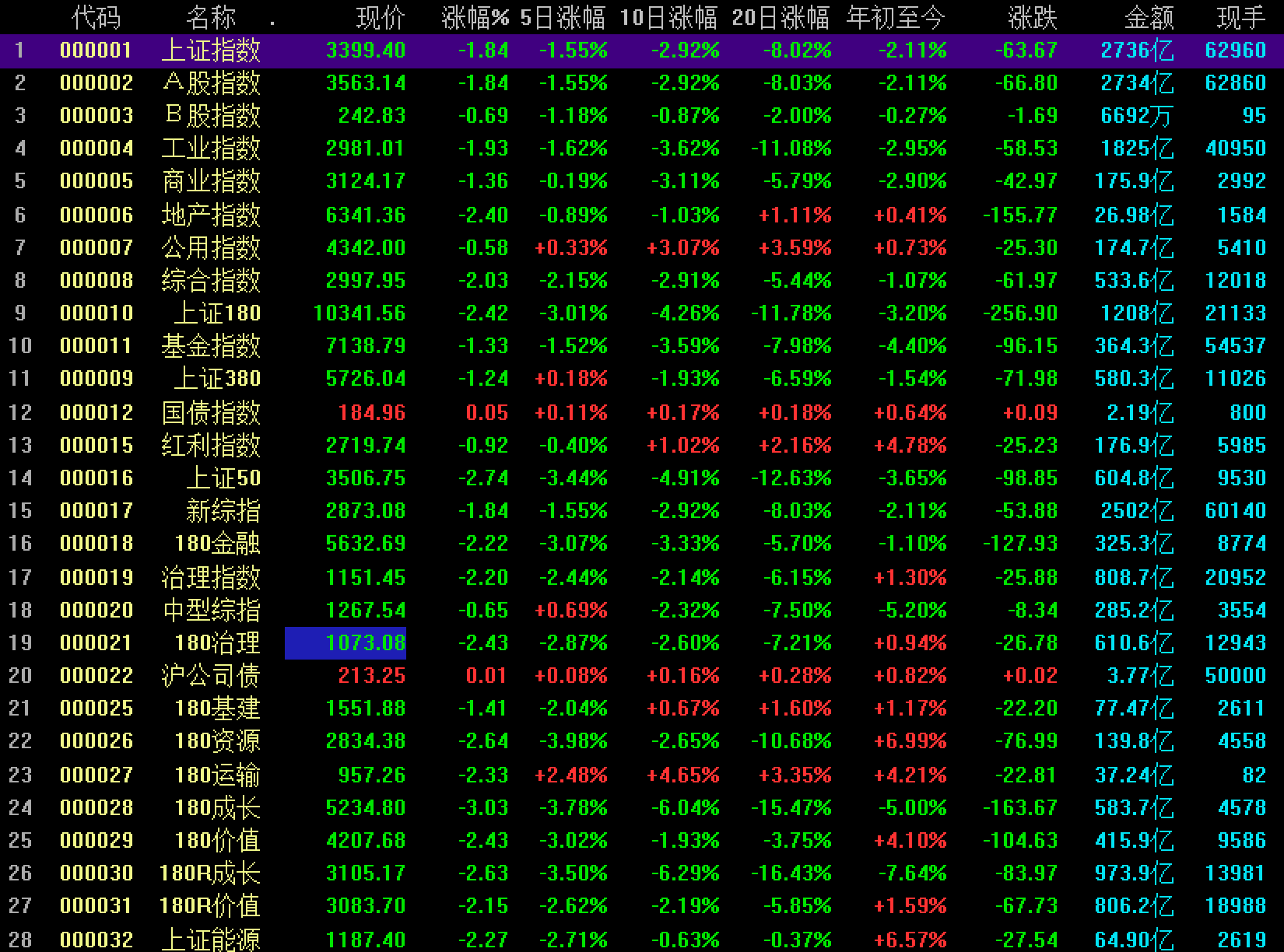Screen dimensions: 1284x952
Task: Click amount 6692万 of B股指数
Action: 1137,116
